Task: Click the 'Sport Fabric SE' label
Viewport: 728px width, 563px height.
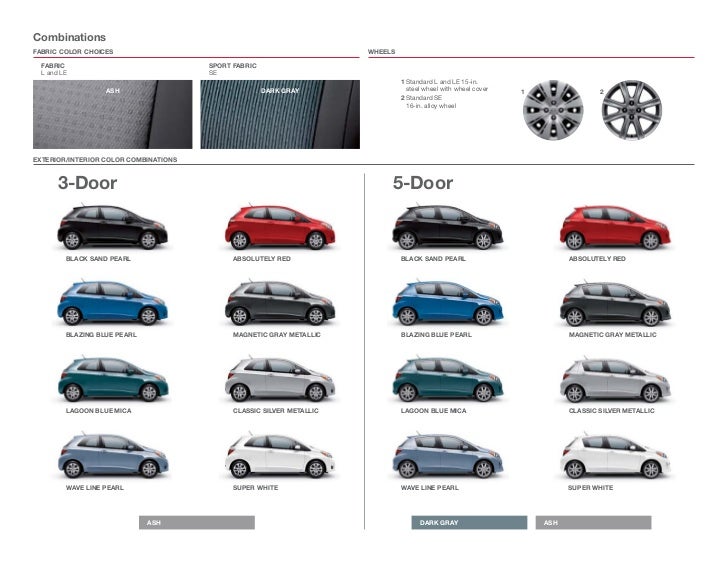Action: (233, 69)
